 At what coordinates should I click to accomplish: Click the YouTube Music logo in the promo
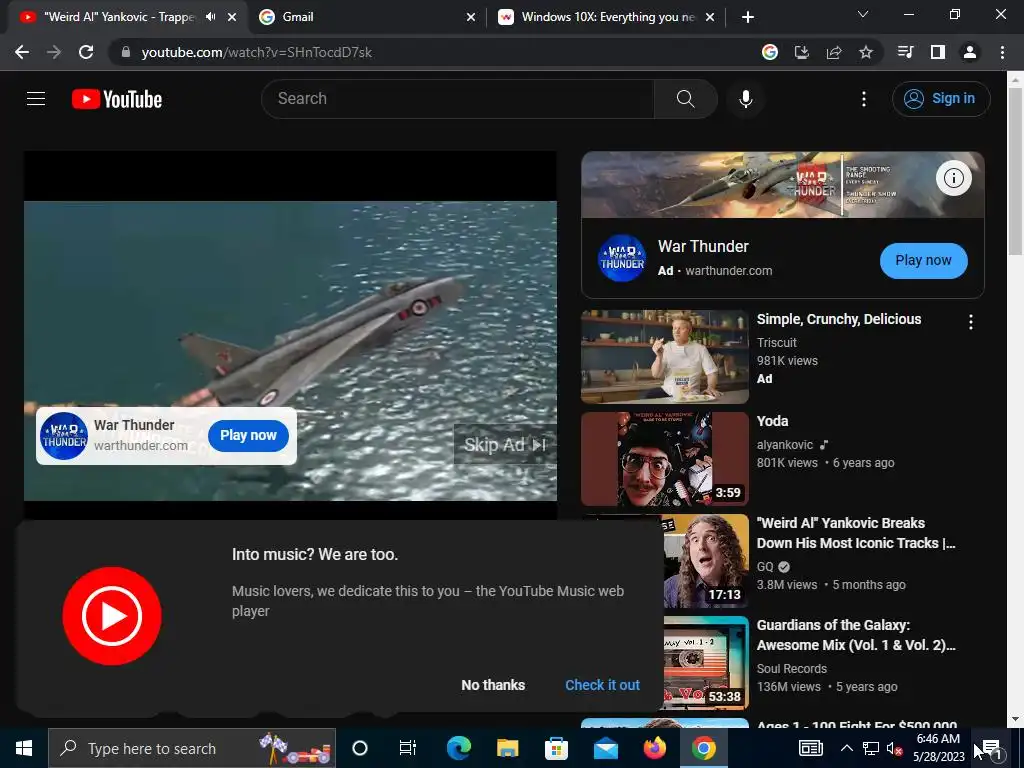(112, 616)
